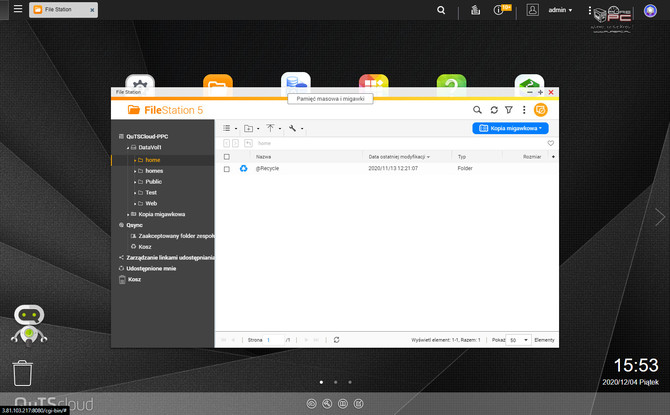Open Zaakceptowany folder zespołu sidebar item
Screen dimensions: 670x415
click(x=176, y=236)
